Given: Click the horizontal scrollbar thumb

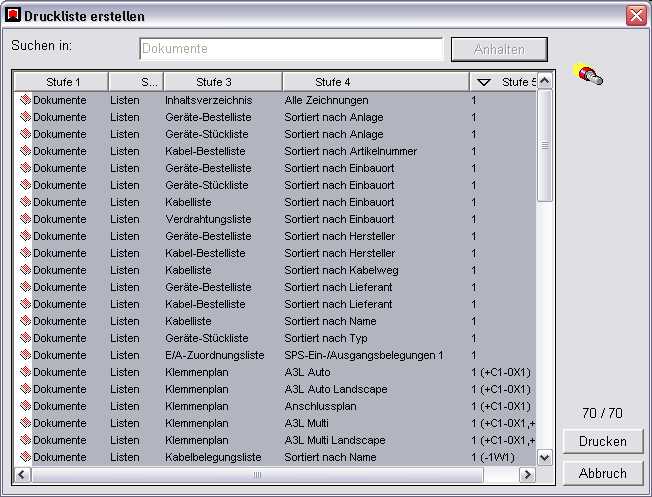Looking at the screenshot, I should (x=257, y=474).
